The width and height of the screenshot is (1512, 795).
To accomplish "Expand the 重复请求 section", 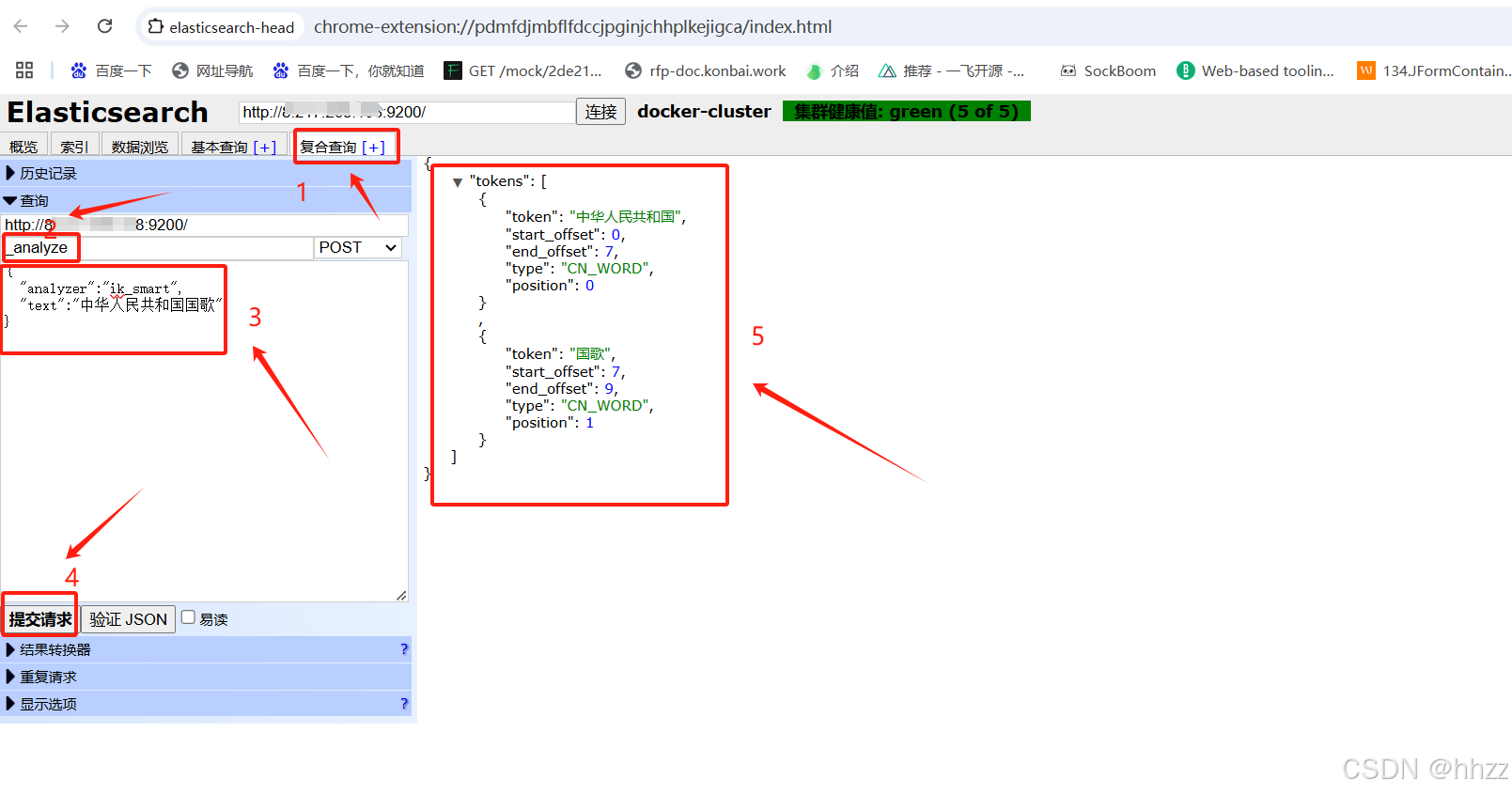I will pyautogui.click(x=206, y=677).
